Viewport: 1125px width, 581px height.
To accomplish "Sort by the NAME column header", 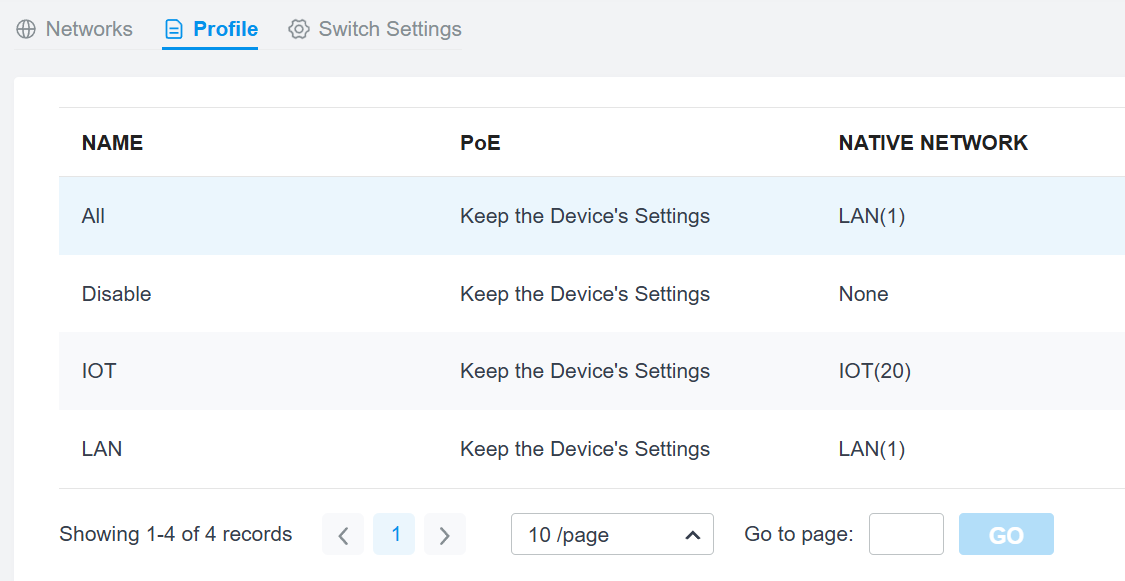I will click(x=112, y=143).
